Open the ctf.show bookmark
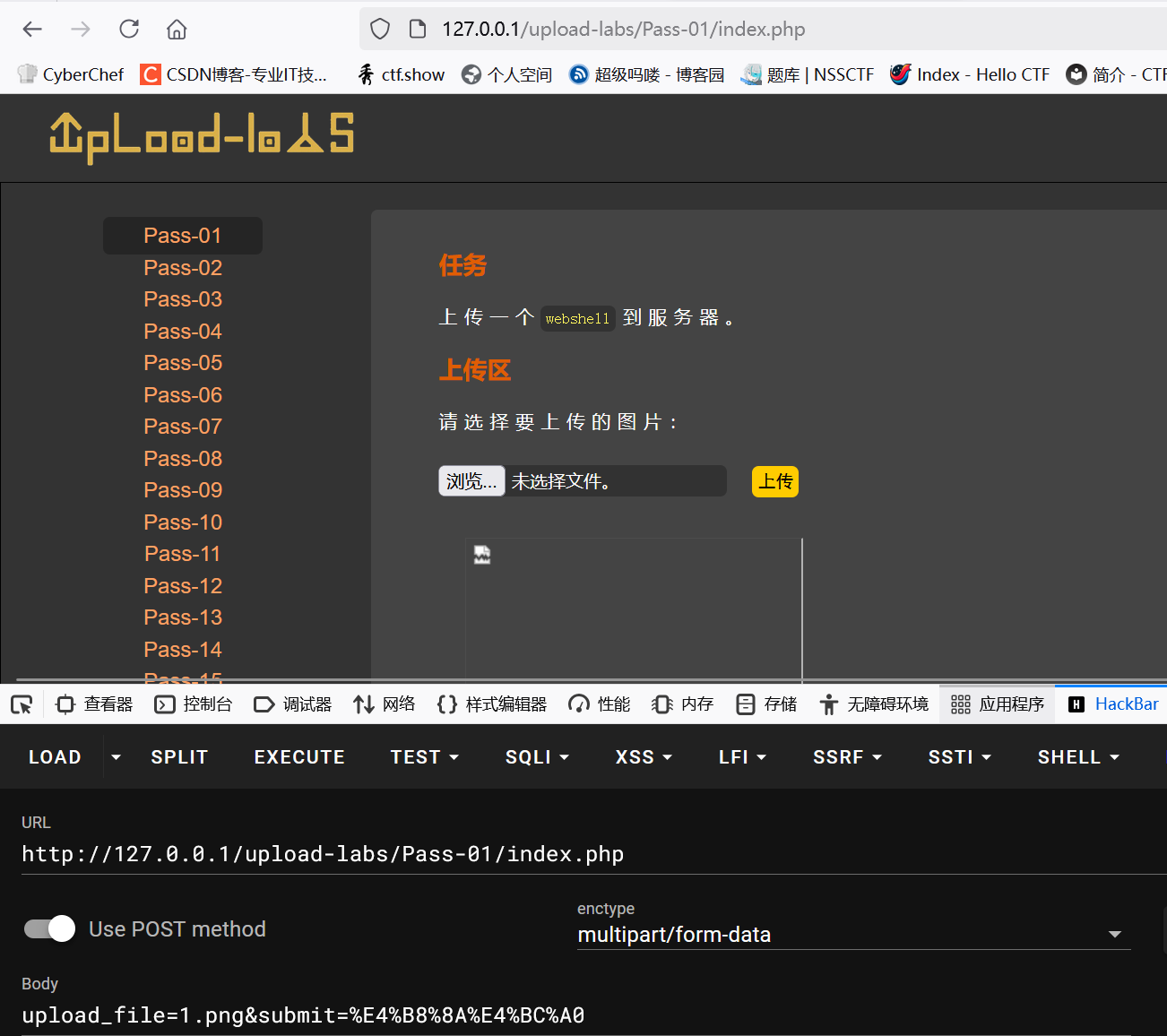 (401, 74)
